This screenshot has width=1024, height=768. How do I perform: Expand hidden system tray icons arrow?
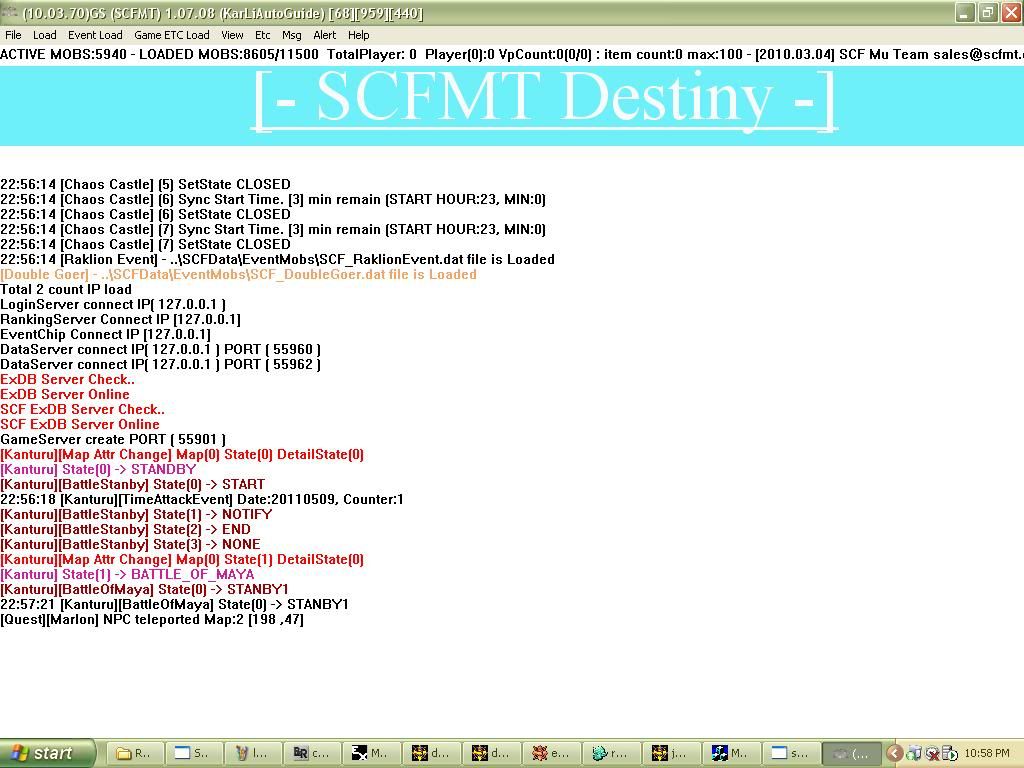pyautogui.click(x=895, y=753)
